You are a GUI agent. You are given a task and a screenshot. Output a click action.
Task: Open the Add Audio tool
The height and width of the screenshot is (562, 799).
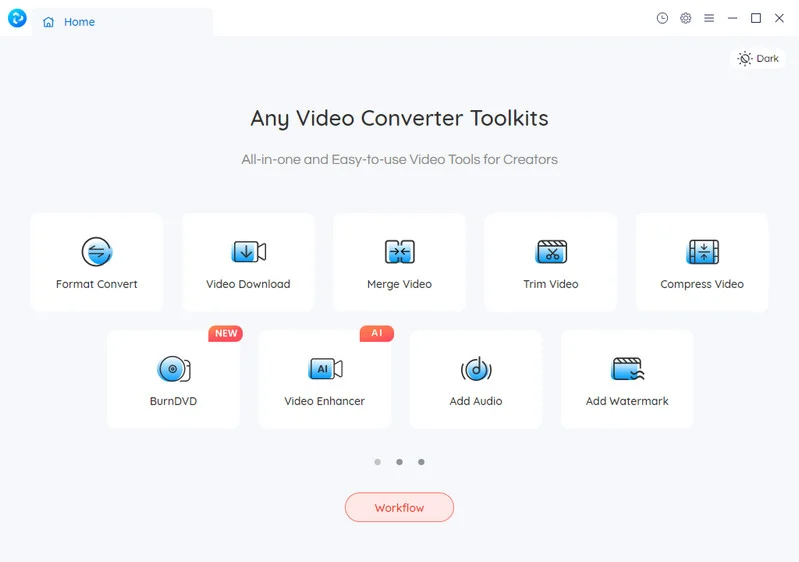coord(476,380)
